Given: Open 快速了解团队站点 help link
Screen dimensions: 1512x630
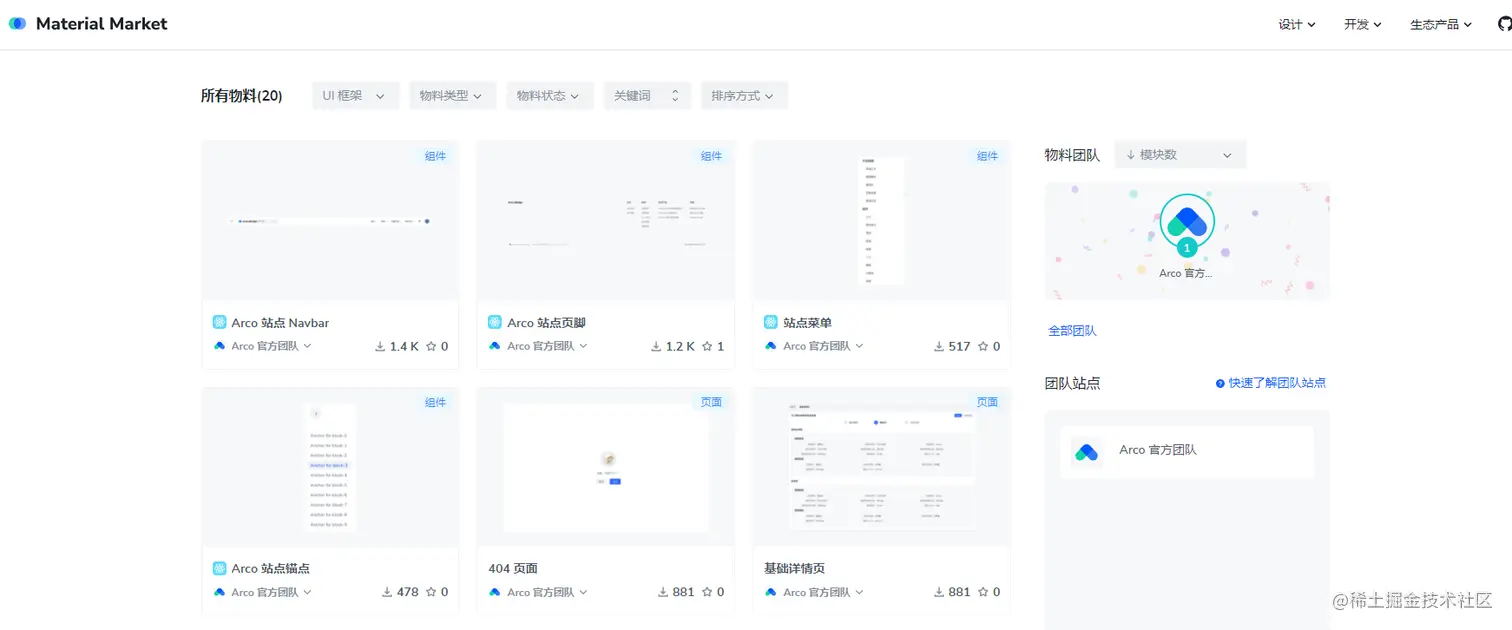Looking at the screenshot, I should pyautogui.click(x=1277, y=383).
